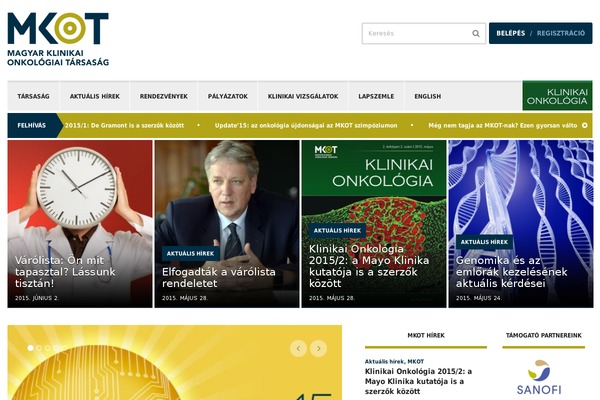Open the Társaság menu
The width and height of the screenshot is (600, 400).
(x=33, y=96)
